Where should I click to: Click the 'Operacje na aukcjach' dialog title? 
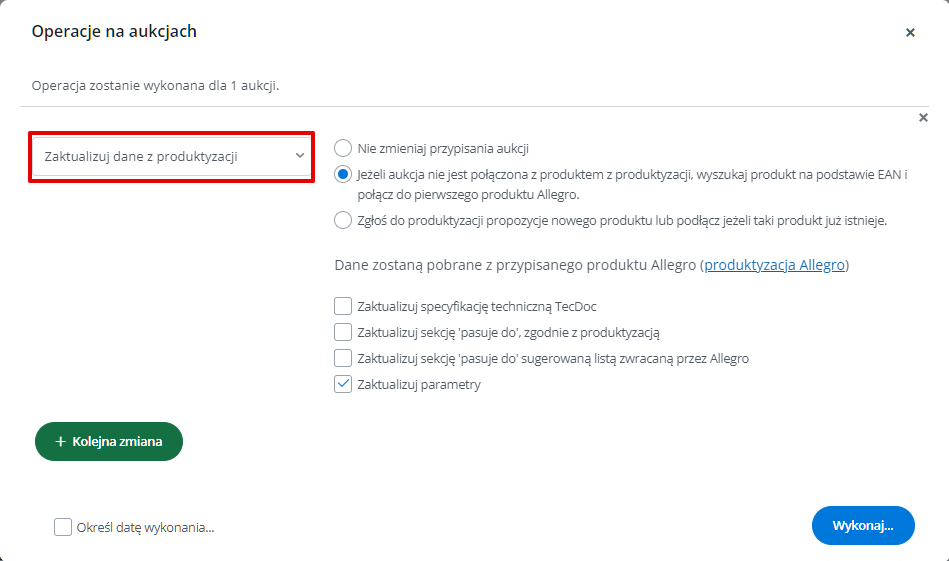pyautogui.click(x=114, y=31)
